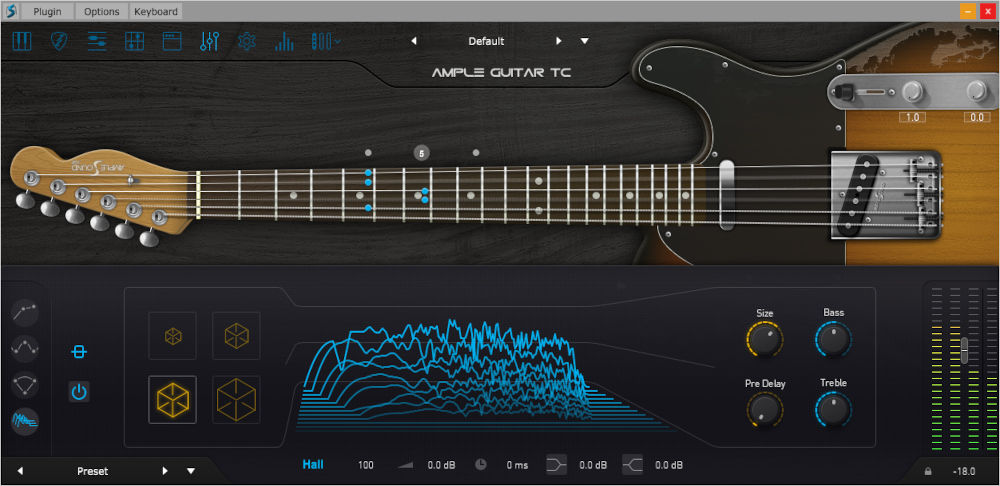The width and height of the screenshot is (1000, 486).
Task: Minimize the plugin window
Action: click(967, 11)
